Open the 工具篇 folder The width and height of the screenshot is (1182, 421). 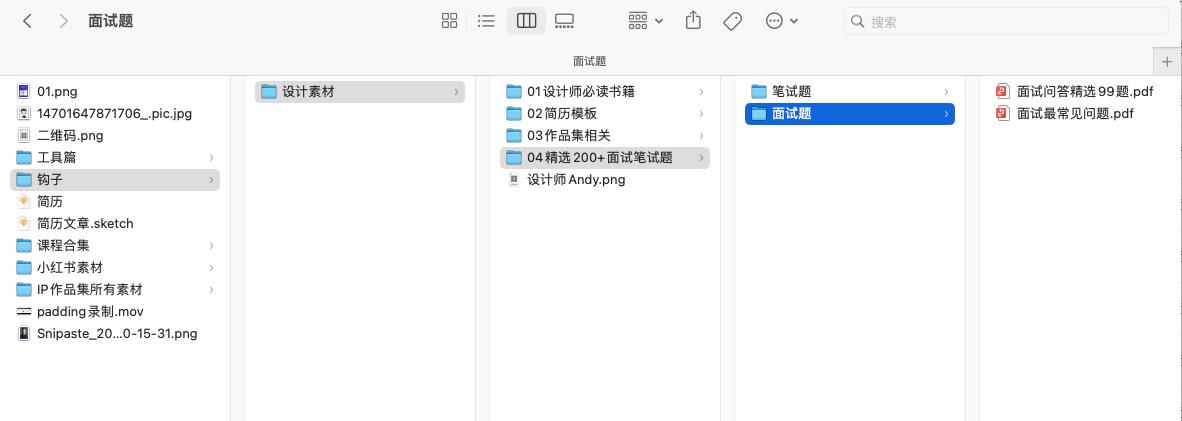pyautogui.click(x=115, y=158)
